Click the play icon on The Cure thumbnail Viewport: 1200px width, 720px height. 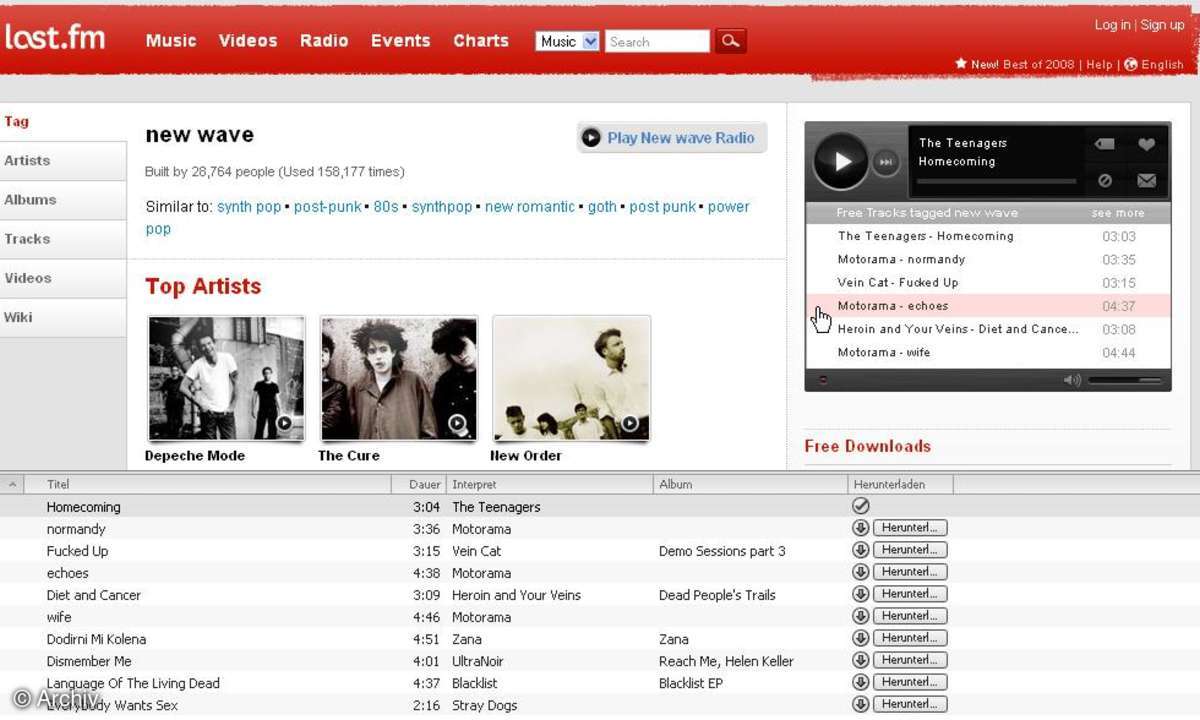pyautogui.click(x=457, y=423)
